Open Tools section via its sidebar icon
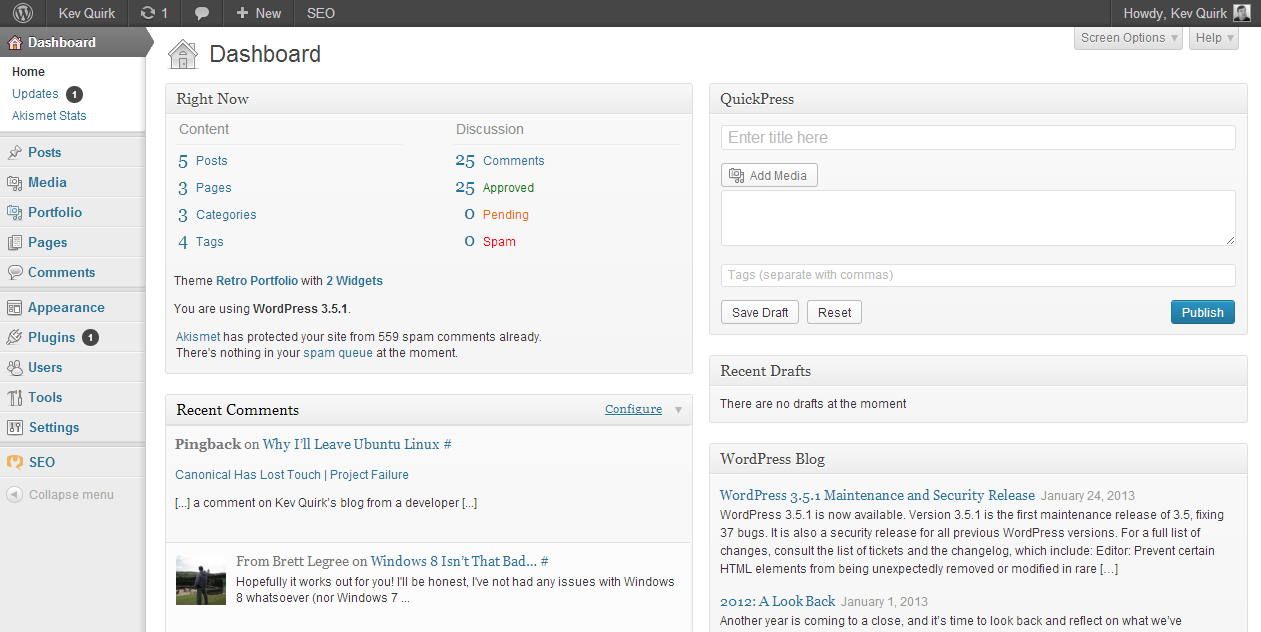 click(15, 398)
